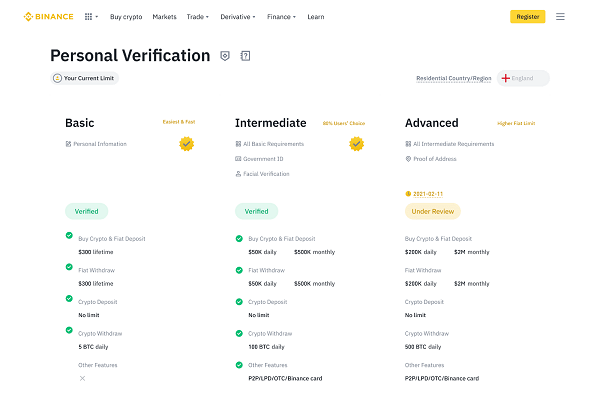Open the Learn menu item
Viewport: 600px width, 399px height.
point(316,17)
